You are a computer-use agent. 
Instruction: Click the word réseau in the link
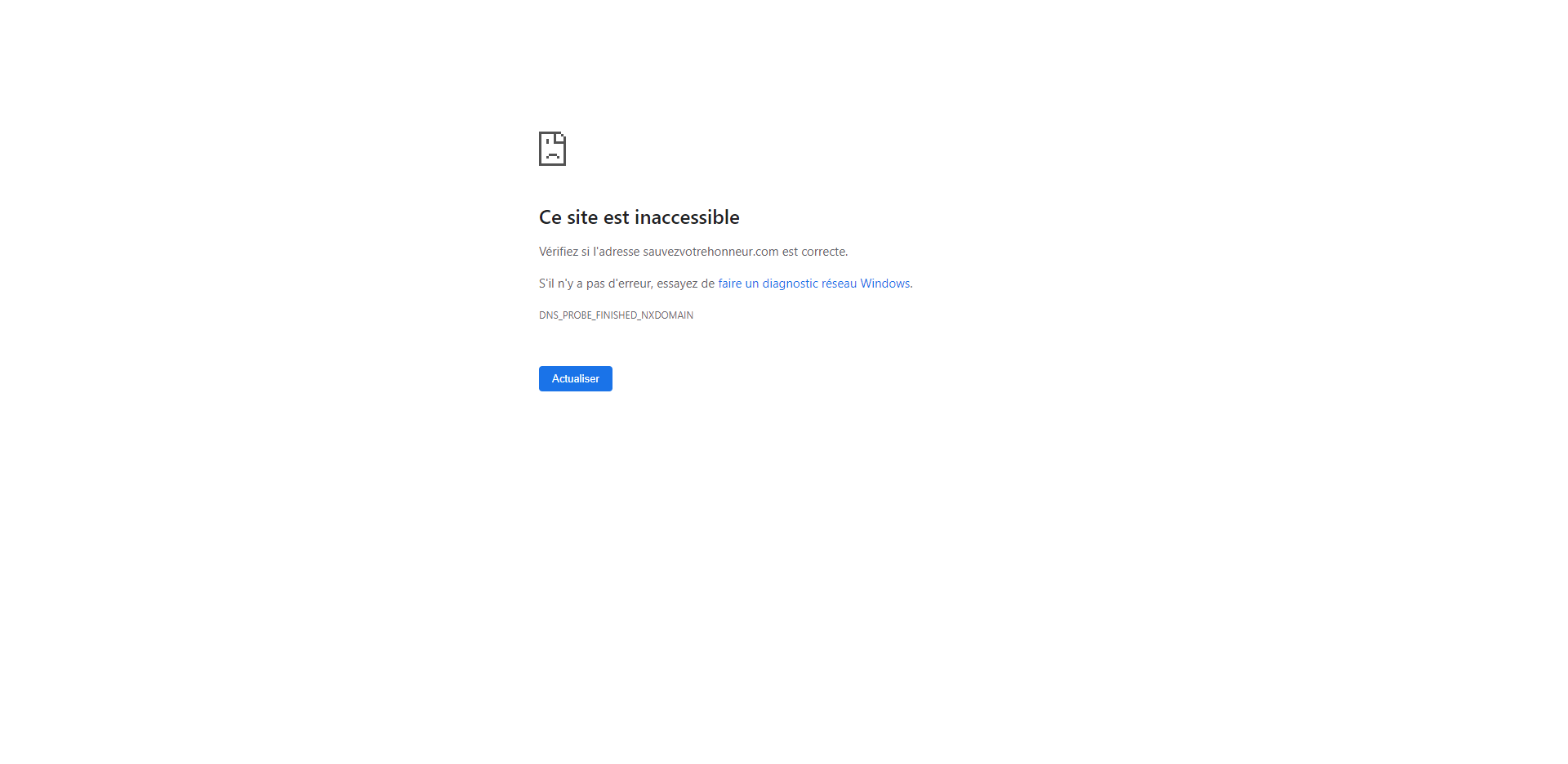[840, 284]
